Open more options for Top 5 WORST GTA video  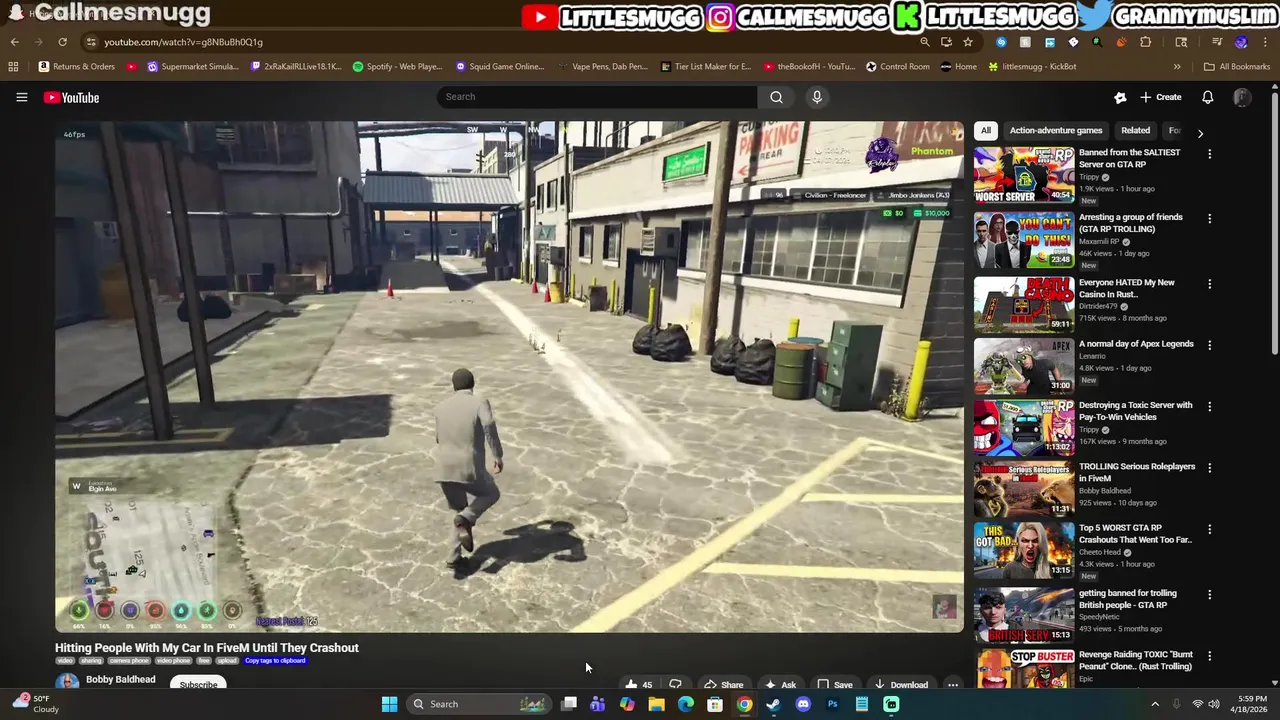[1209, 529]
